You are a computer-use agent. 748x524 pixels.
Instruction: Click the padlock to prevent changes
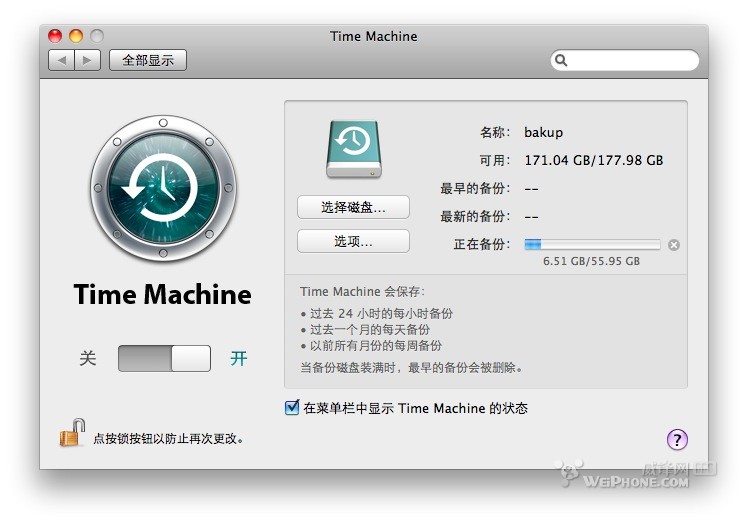(72, 433)
